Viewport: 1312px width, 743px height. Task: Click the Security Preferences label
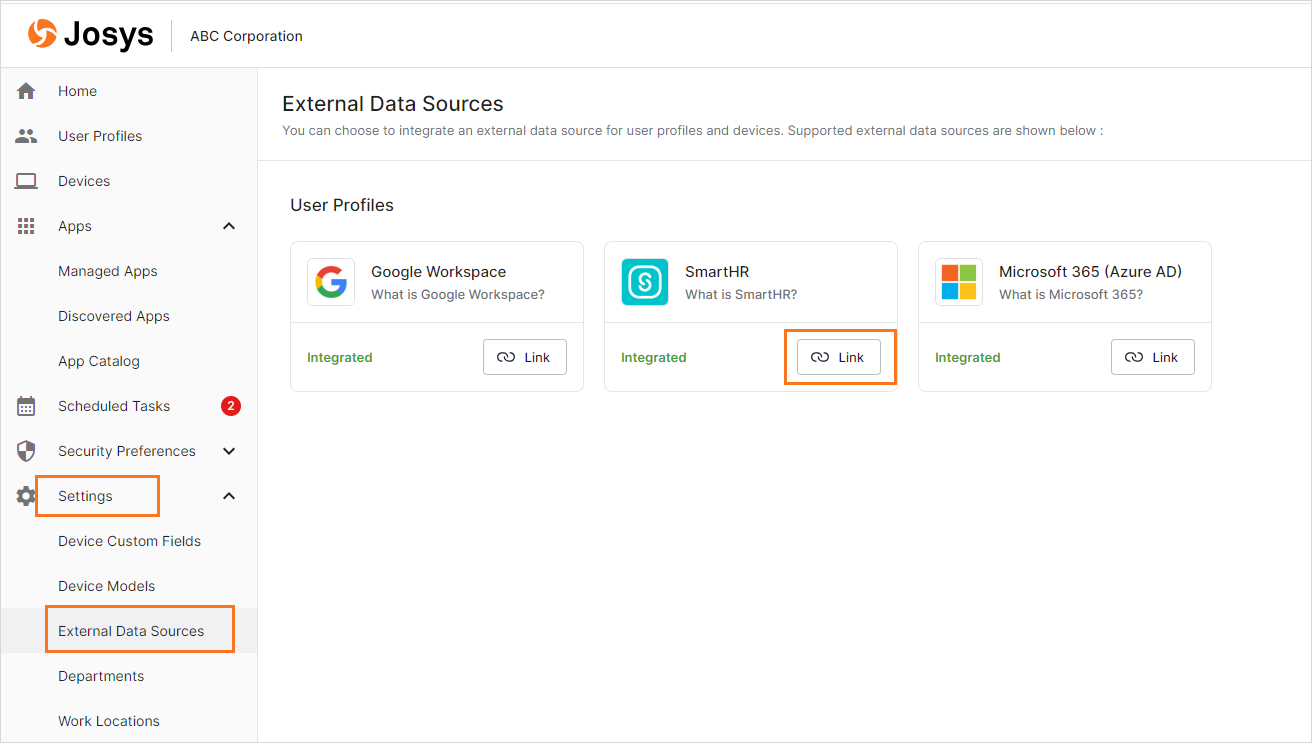point(127,451)
